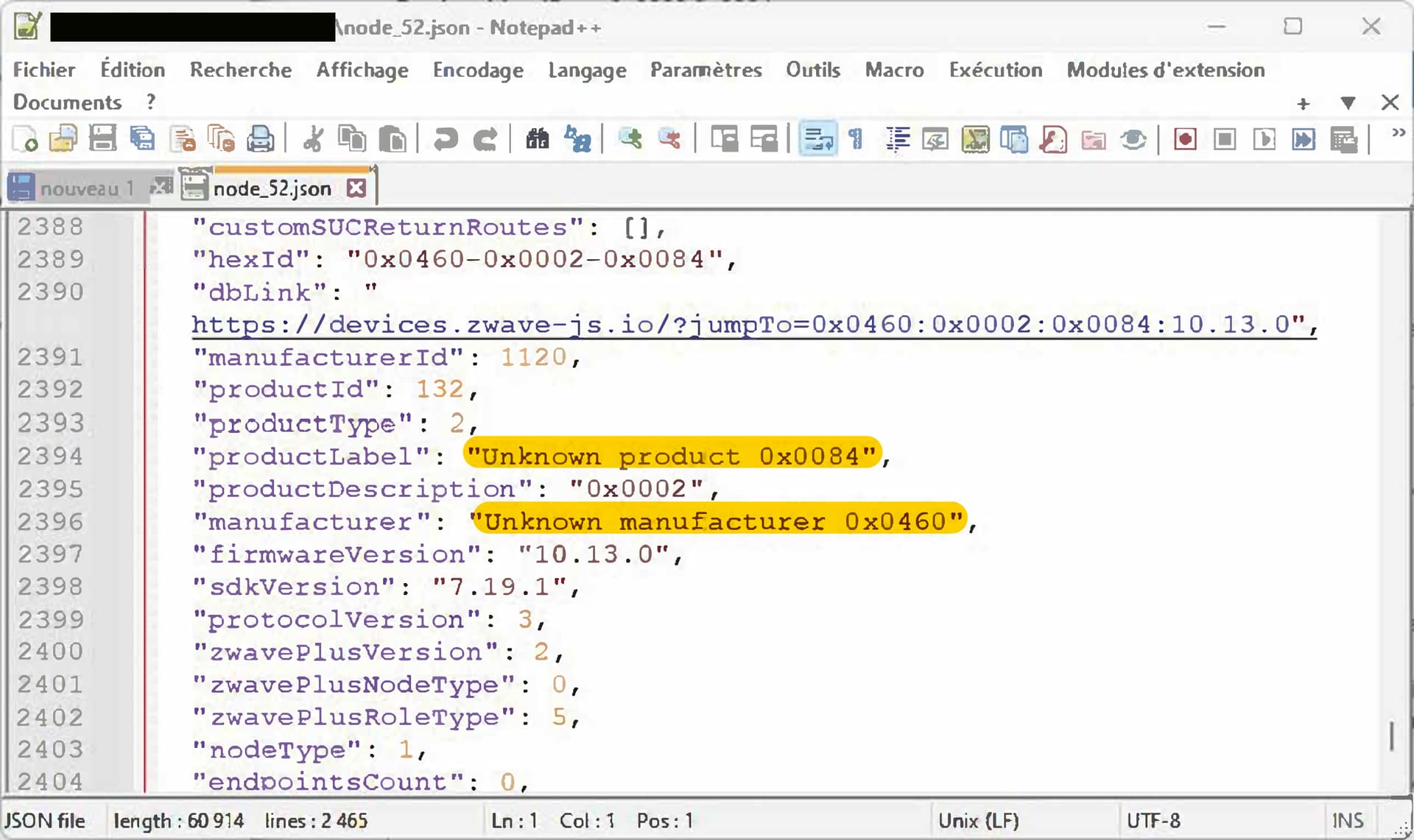1414x840 pixels.
Task: Start macro recording with record icon
Action: (1185, 138)
